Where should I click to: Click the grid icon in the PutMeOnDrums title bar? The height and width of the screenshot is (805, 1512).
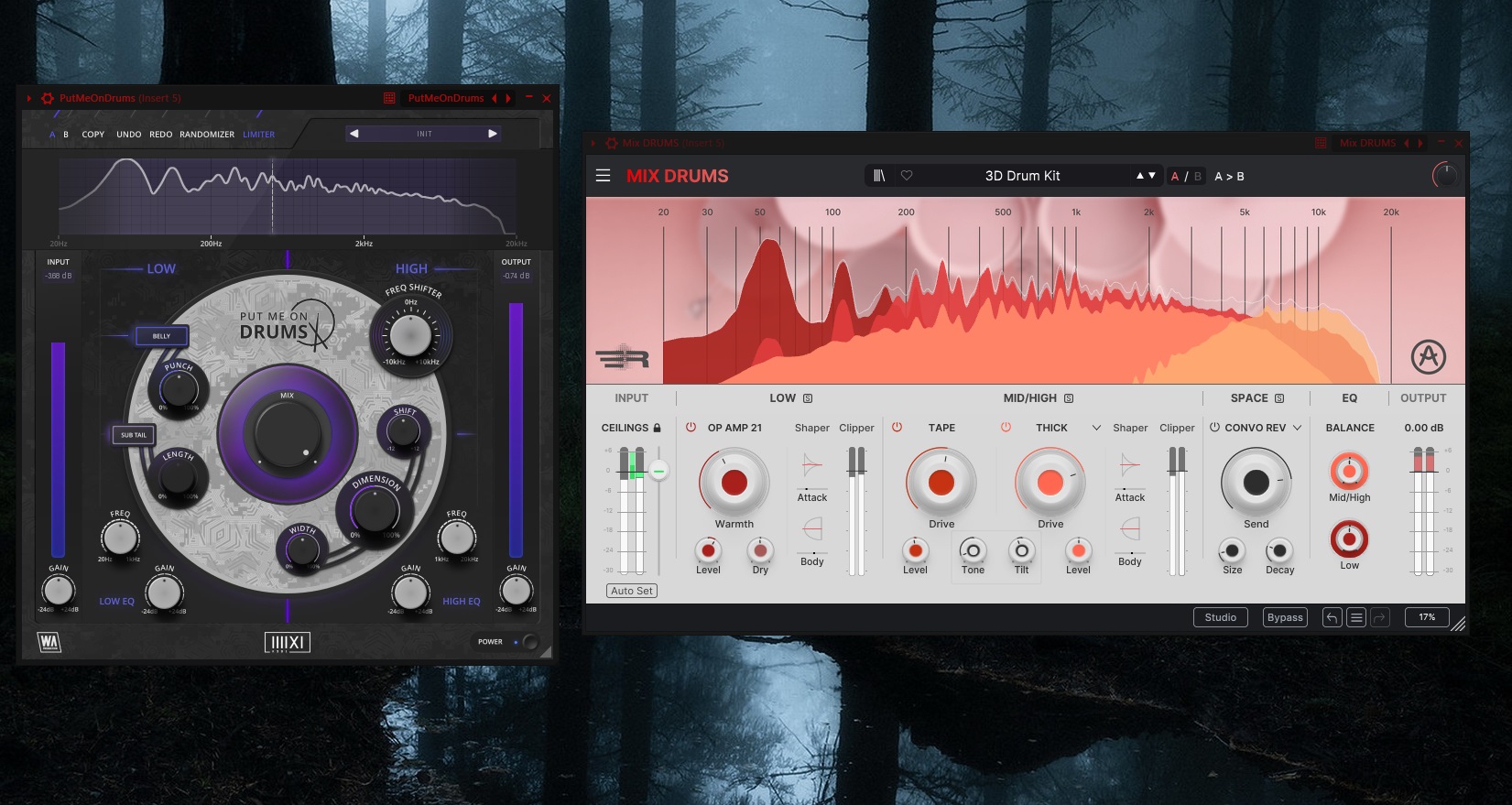click(389, 98)
